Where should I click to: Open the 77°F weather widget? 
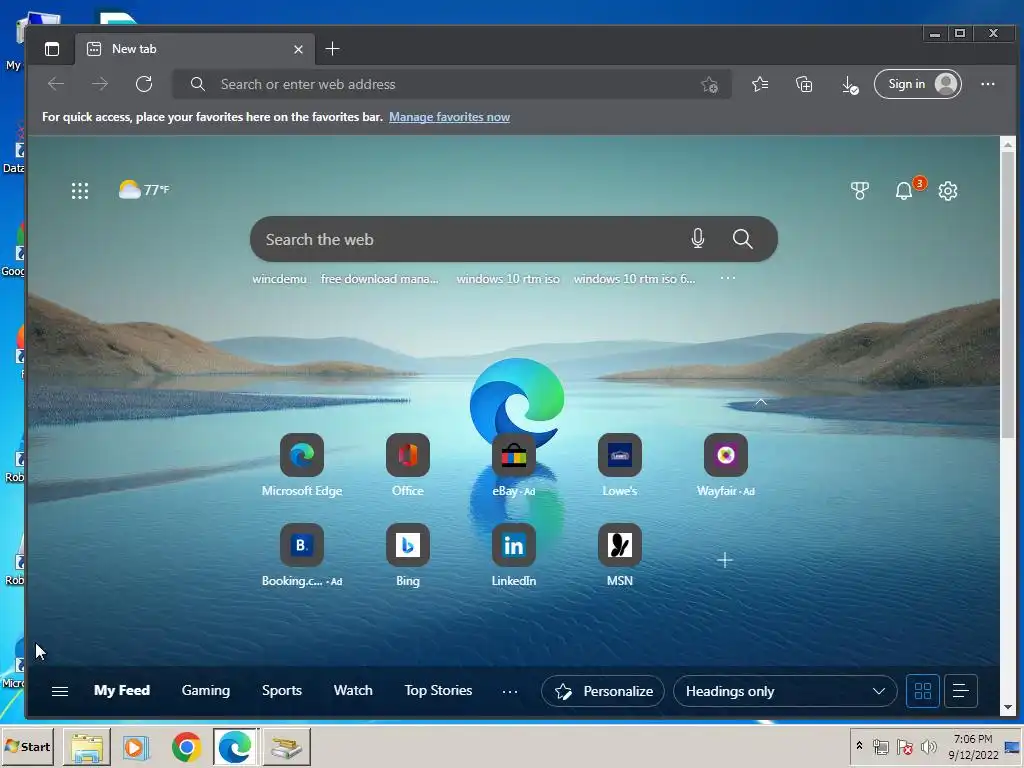point(144,190)
